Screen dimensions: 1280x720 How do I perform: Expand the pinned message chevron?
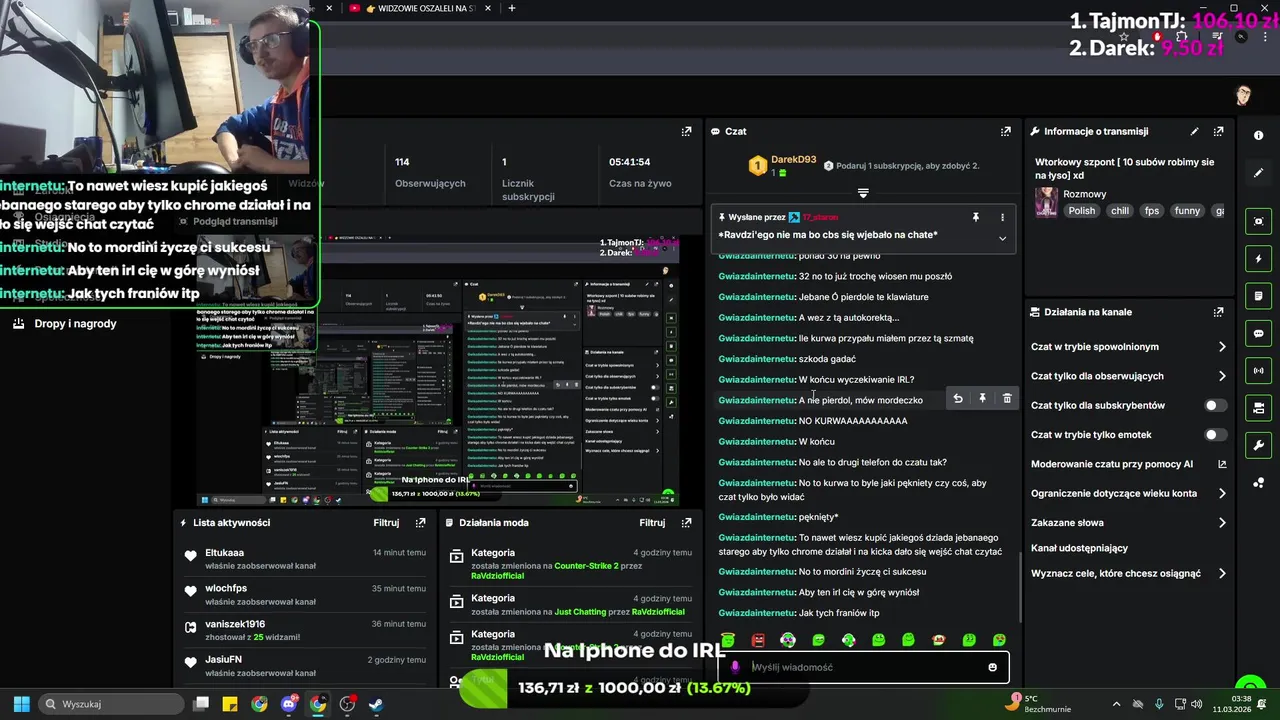(1002, 238)
